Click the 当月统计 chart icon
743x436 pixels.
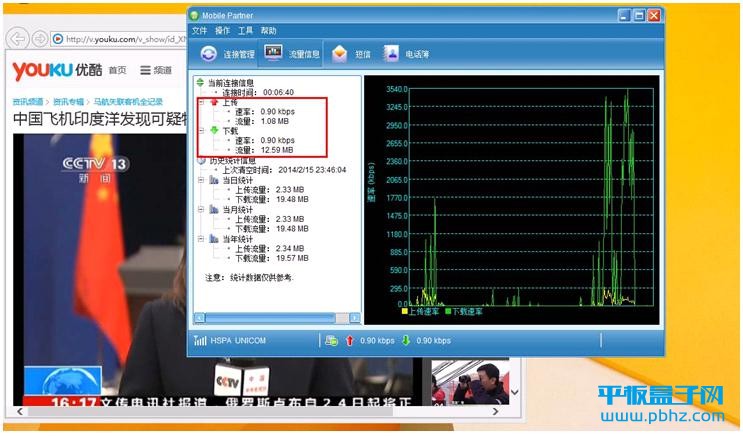[x=214, y=209]
